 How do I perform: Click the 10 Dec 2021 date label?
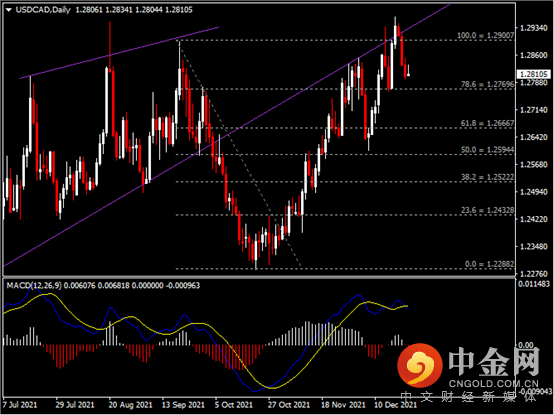pos(395,404)
